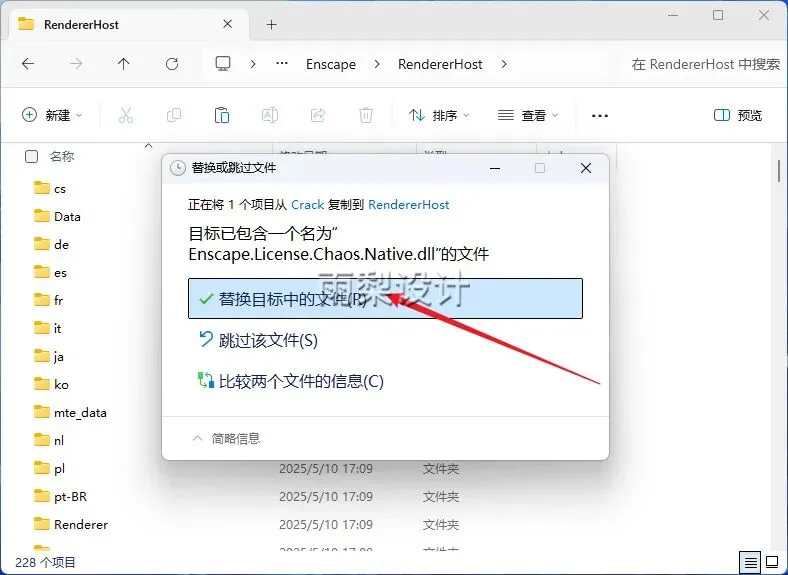Open the See more toolbar options
Screen dimensions: 788x575
coord(600,116)
